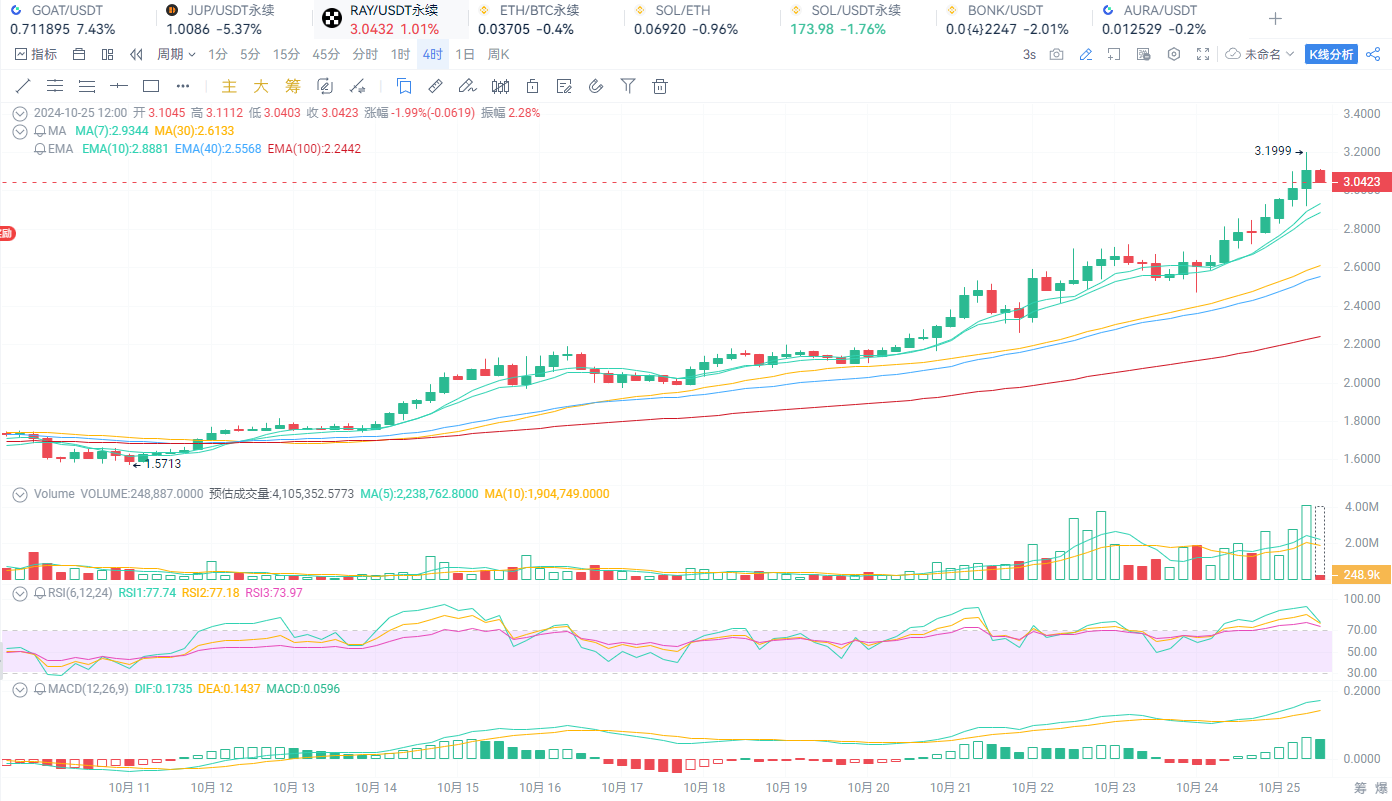The height and width of the screenshot is (801, 1392).
Task: Collapse the MACD panel chevron
Action: pos(19,690)
